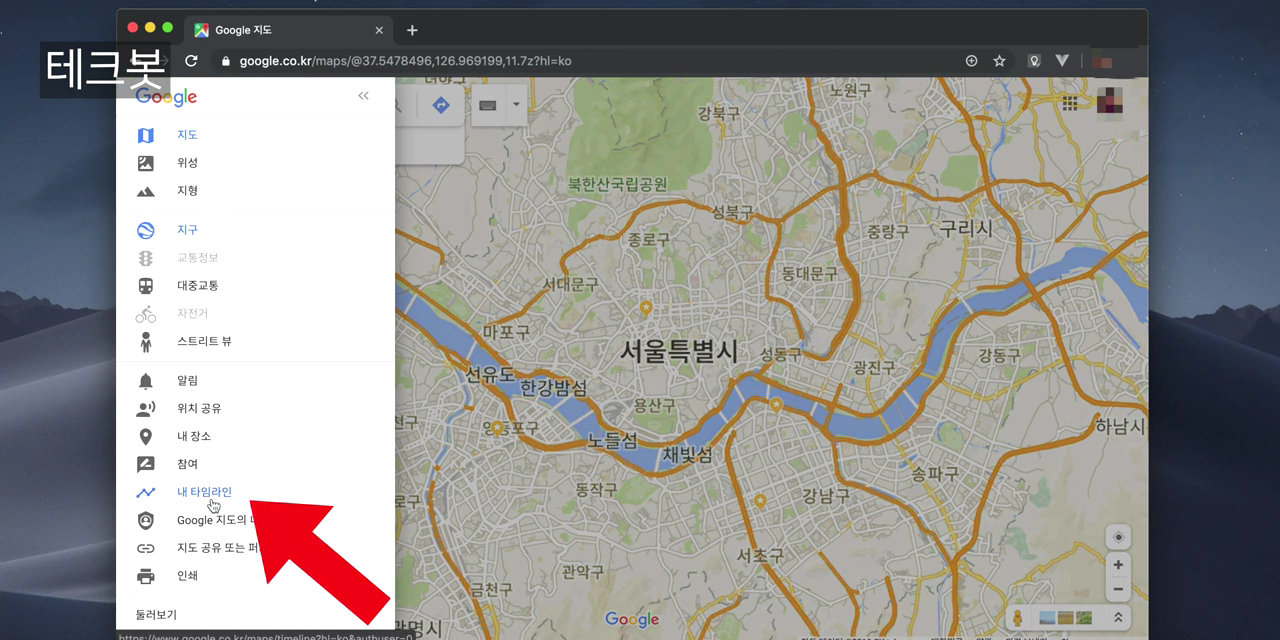
Task: Click the zoom plus icon in address bar
Action: (x=971, y=61)
